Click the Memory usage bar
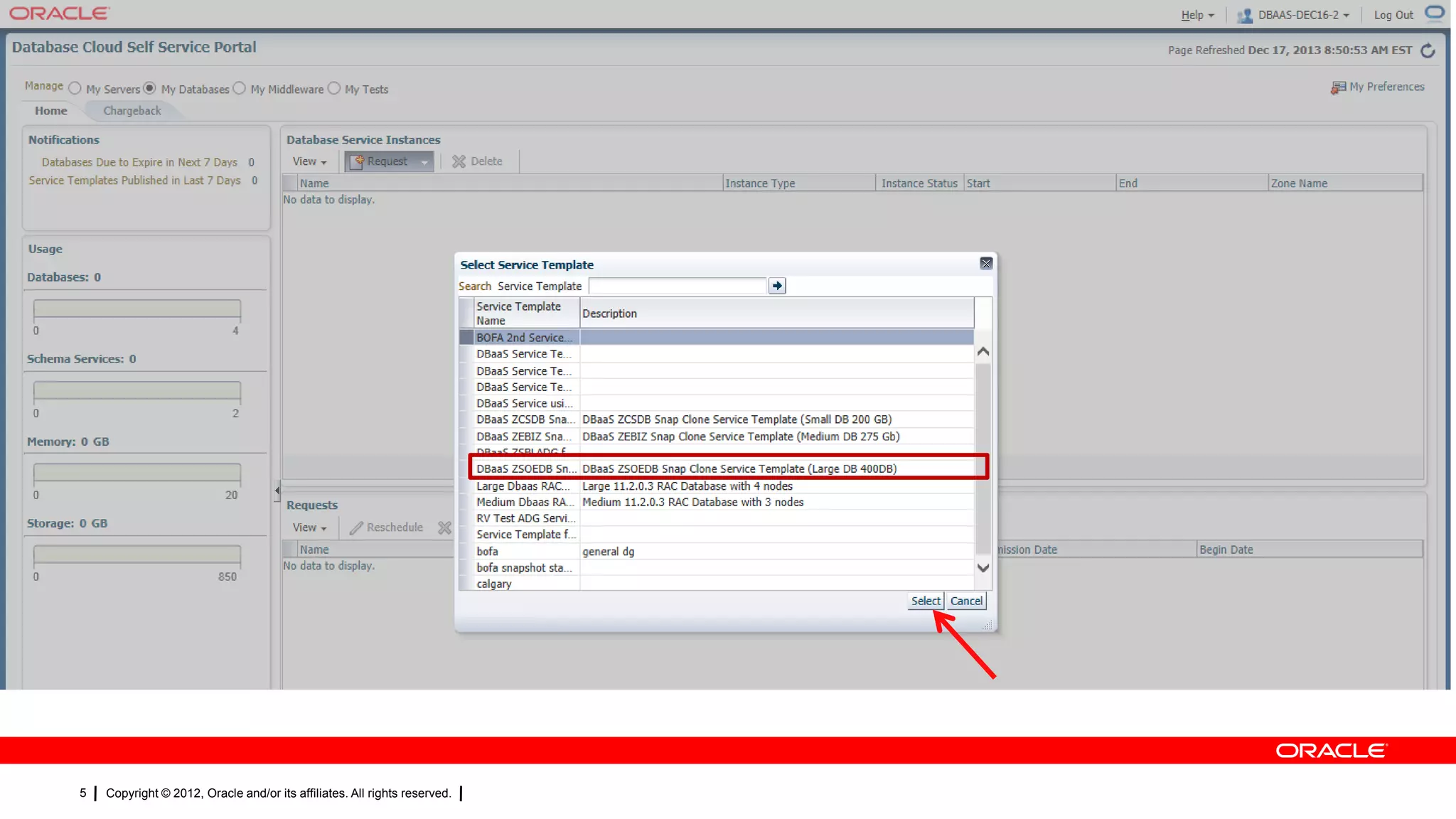The height and width of the screenshot is (819, 1456). (137, 473)
